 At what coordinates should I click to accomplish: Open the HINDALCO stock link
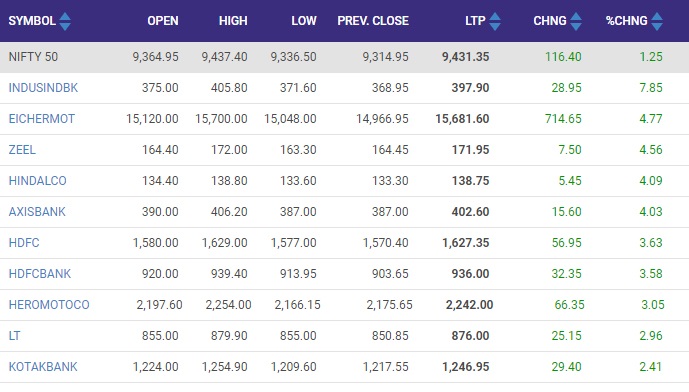[x=37, y=181]
